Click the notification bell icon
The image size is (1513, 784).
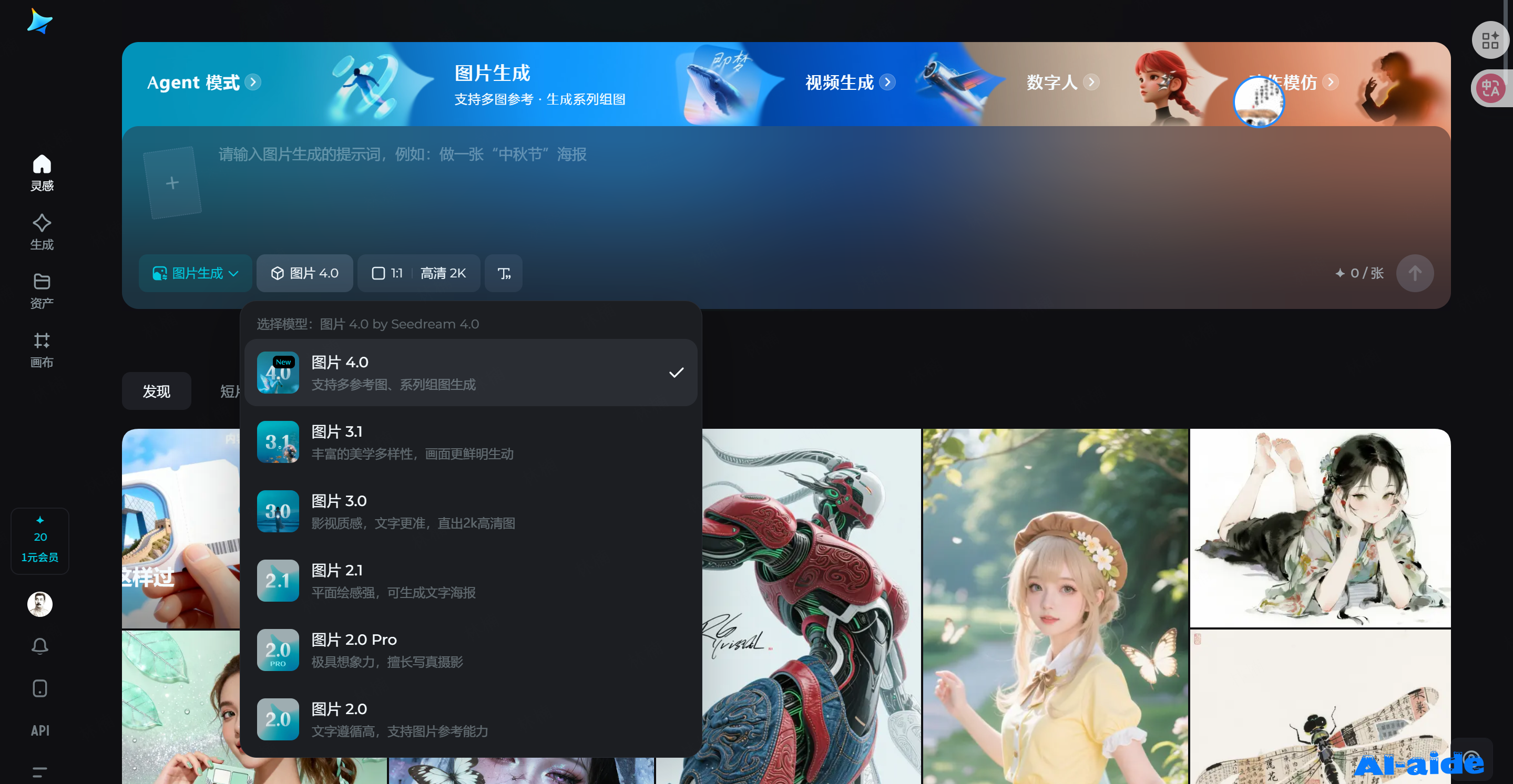[x=40, y=646]
